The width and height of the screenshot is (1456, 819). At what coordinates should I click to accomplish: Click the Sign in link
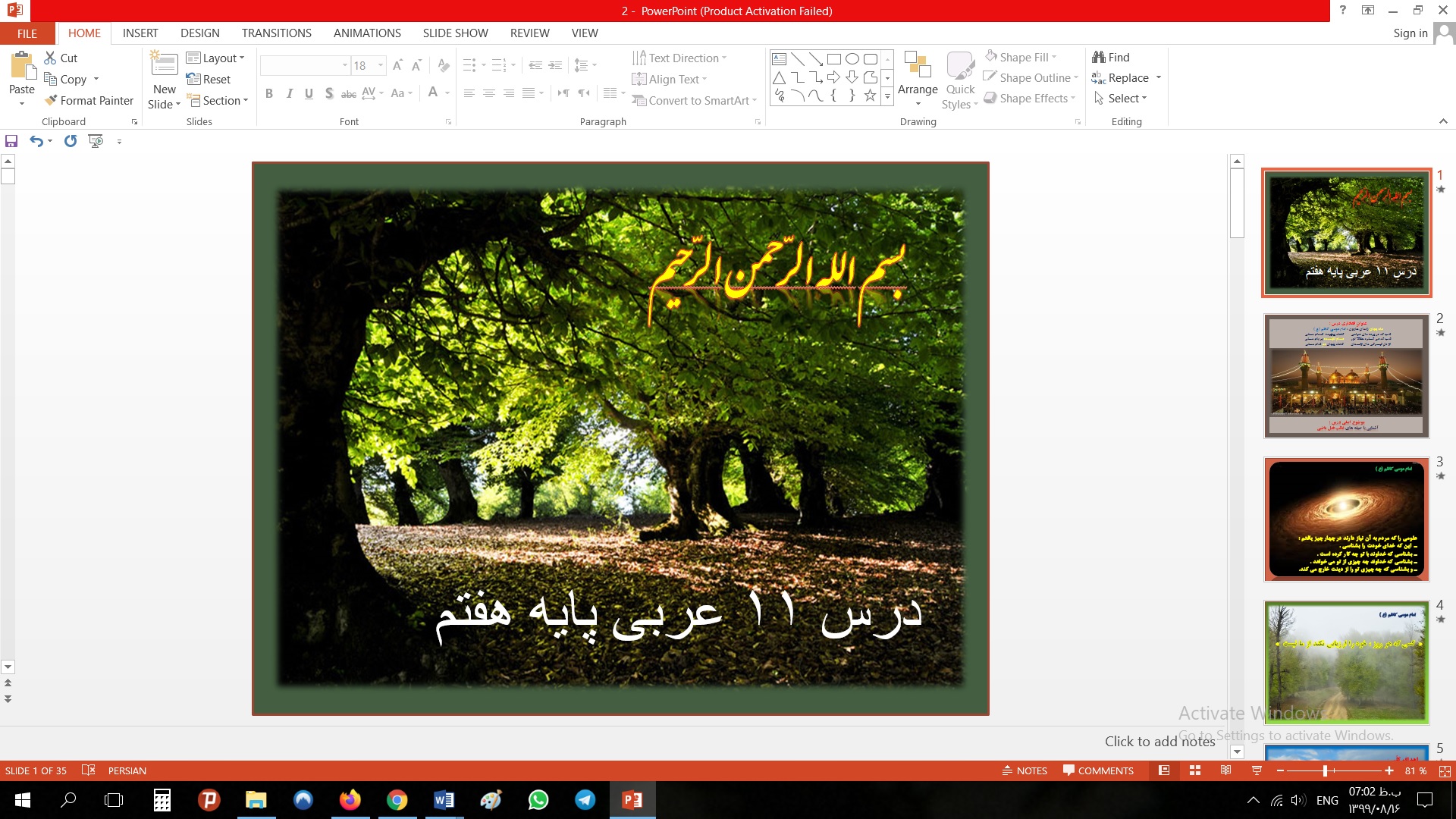point(1410,33)
